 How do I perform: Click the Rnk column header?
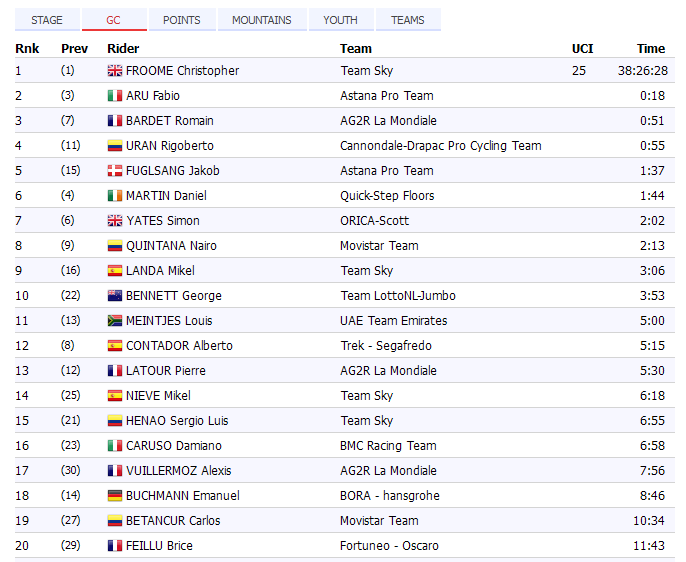(27, 48)
